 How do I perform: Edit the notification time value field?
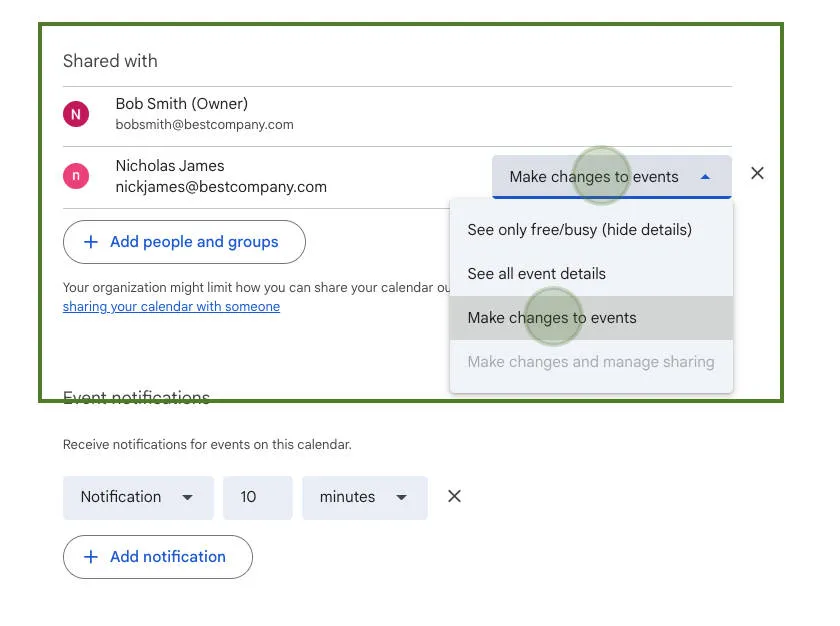[257, 497]
